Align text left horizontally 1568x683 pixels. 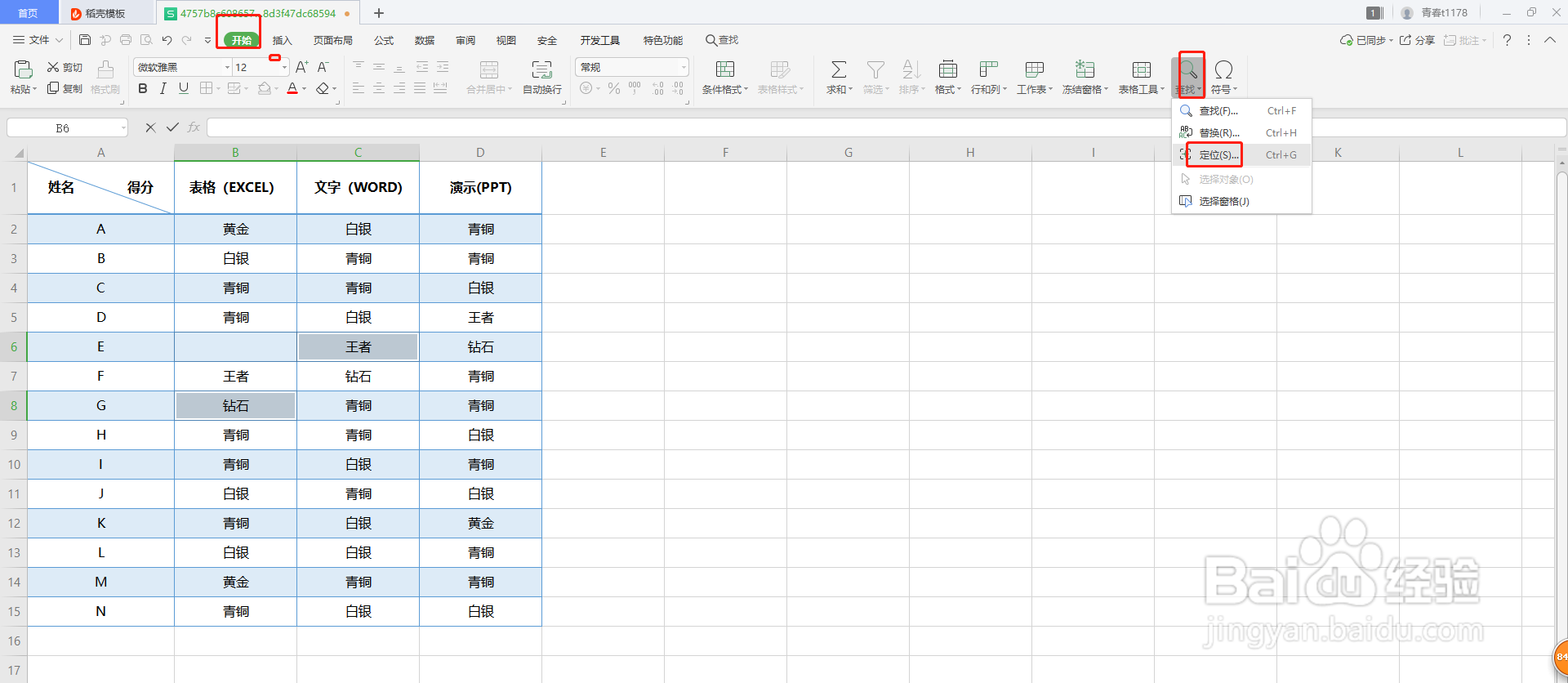(359, 88)
